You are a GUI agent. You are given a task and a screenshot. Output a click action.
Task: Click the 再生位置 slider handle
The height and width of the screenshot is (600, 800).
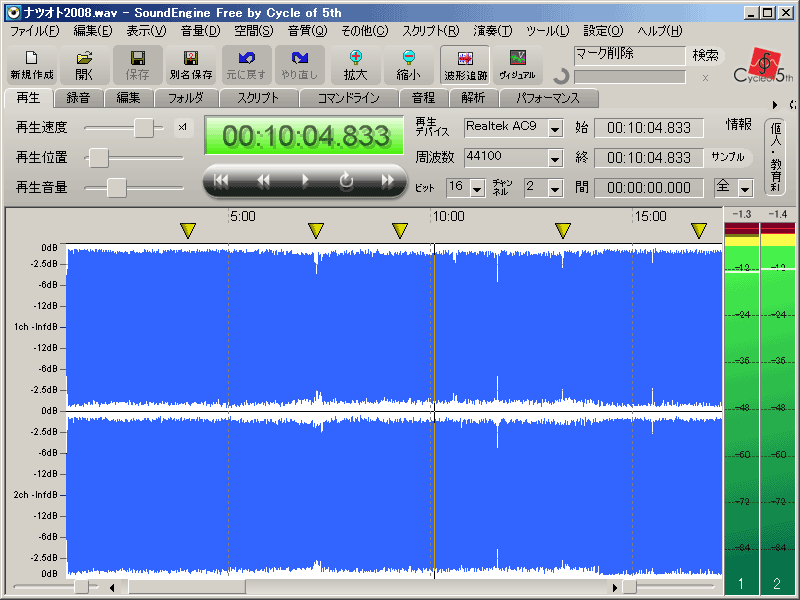click(x=98, y=158)
